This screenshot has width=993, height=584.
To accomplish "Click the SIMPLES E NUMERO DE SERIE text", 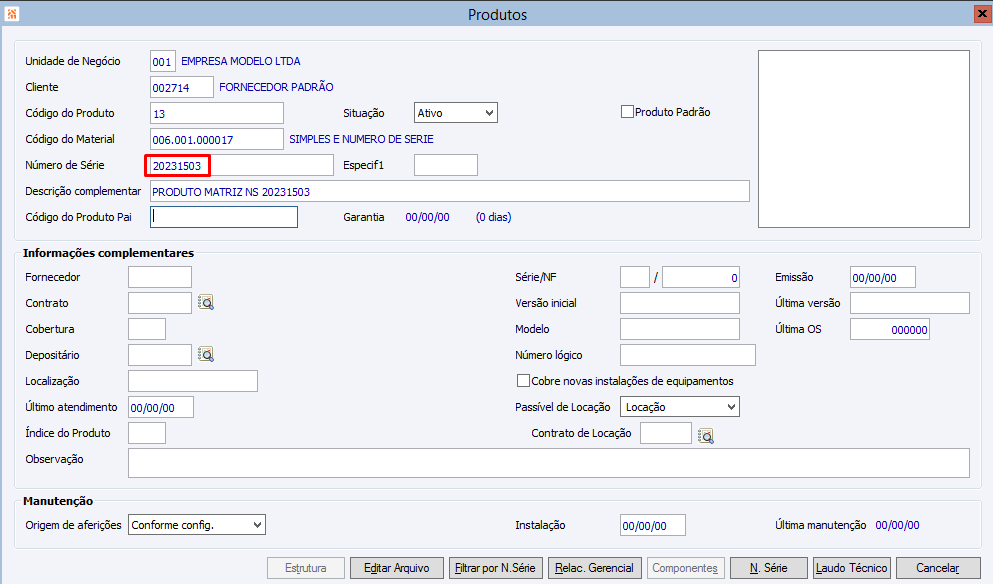I will 362,139.
